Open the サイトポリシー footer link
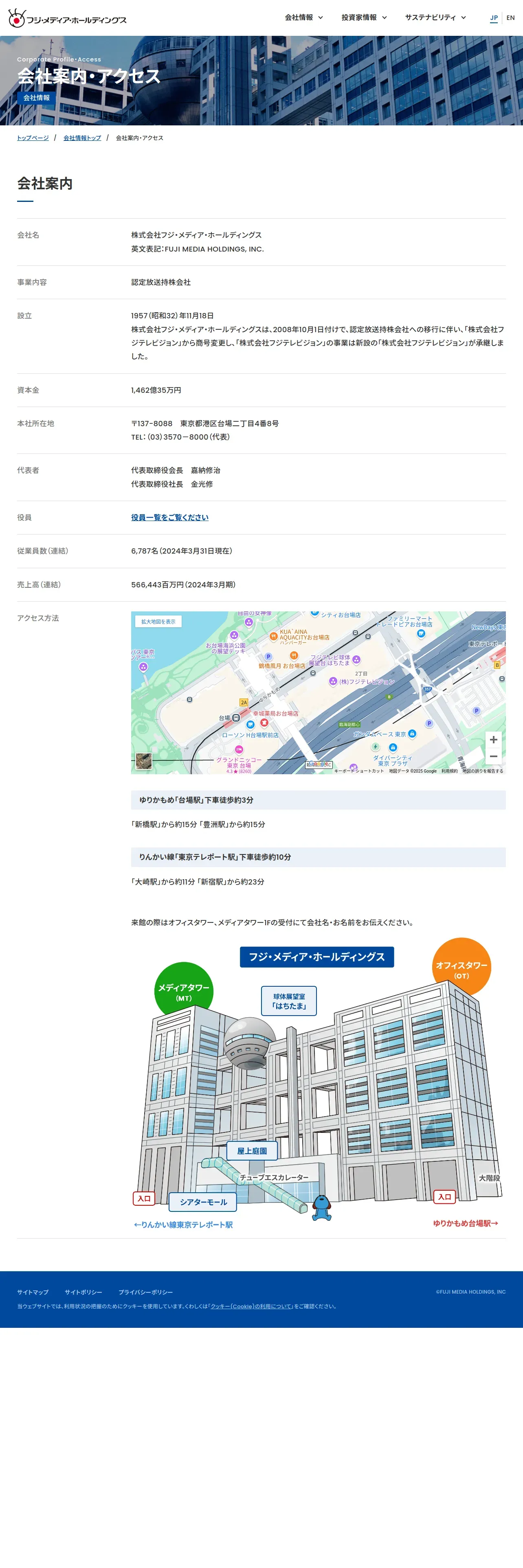This screenshot has width=523, height=1568. tap(84, 1292)
